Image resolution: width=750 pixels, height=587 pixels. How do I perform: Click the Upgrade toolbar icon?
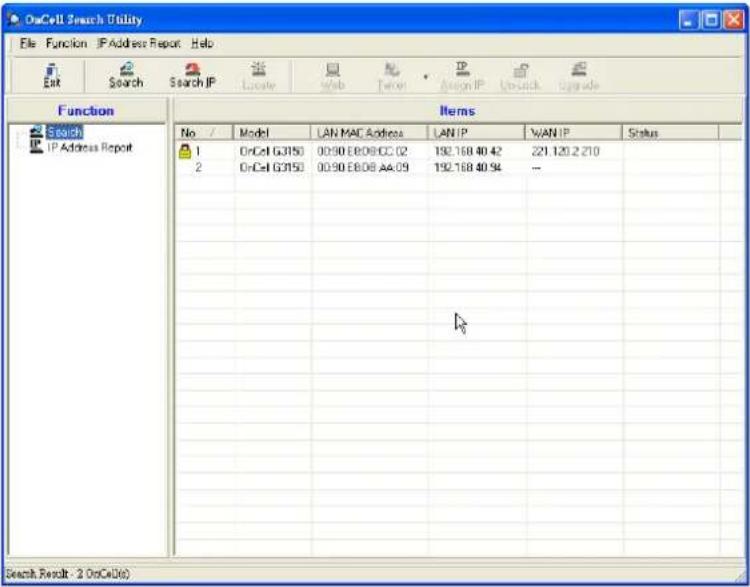[x=579, y=77]
